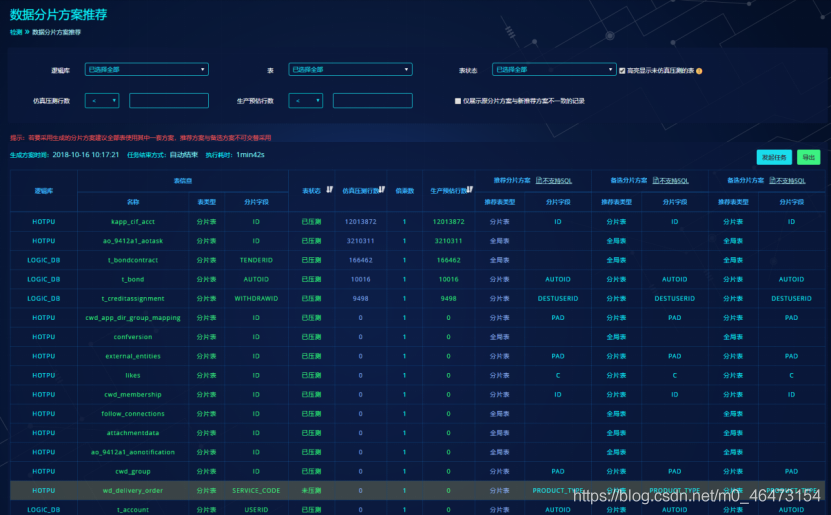Sort by the 生产预估行数 column sort icon

coord(470,190)
